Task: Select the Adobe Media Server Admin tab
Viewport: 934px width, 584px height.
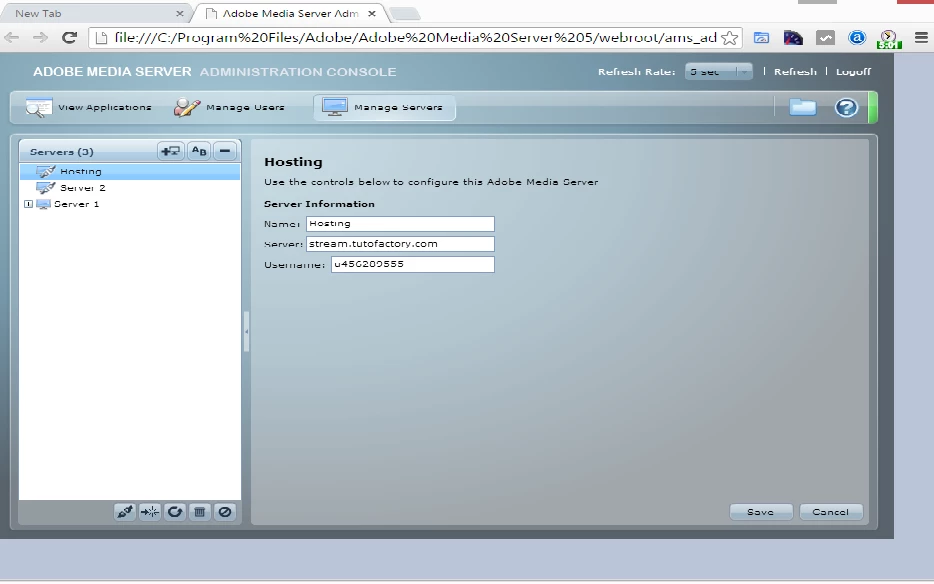Action: click(x=291, y=14)
